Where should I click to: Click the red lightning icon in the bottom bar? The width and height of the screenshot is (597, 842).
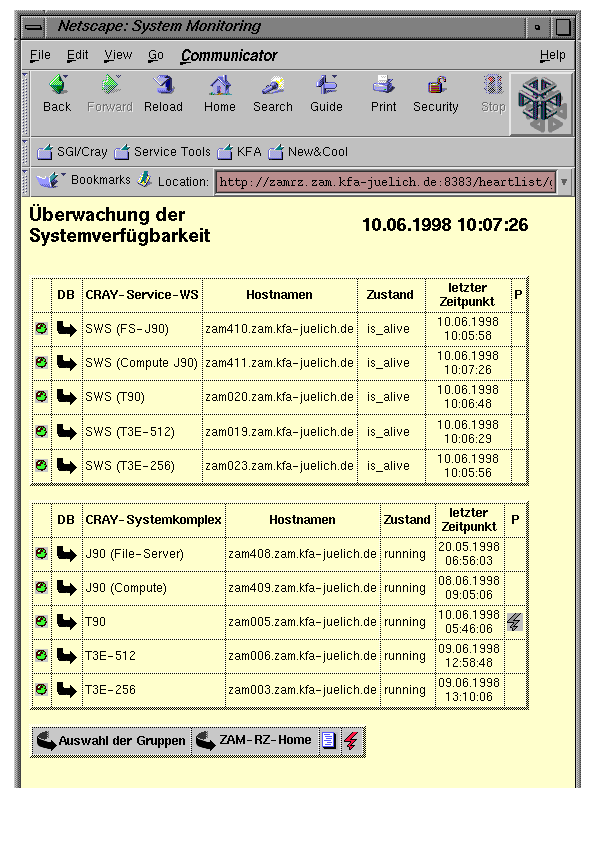point(352,741)
